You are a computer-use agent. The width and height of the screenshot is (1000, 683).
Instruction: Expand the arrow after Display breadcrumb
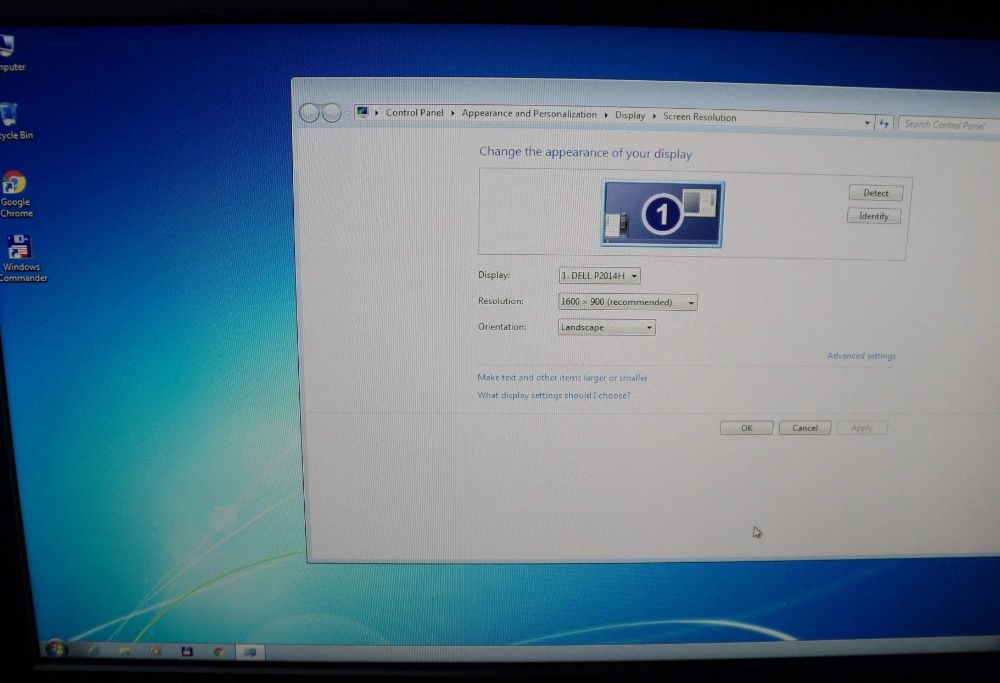pos(654,116)
